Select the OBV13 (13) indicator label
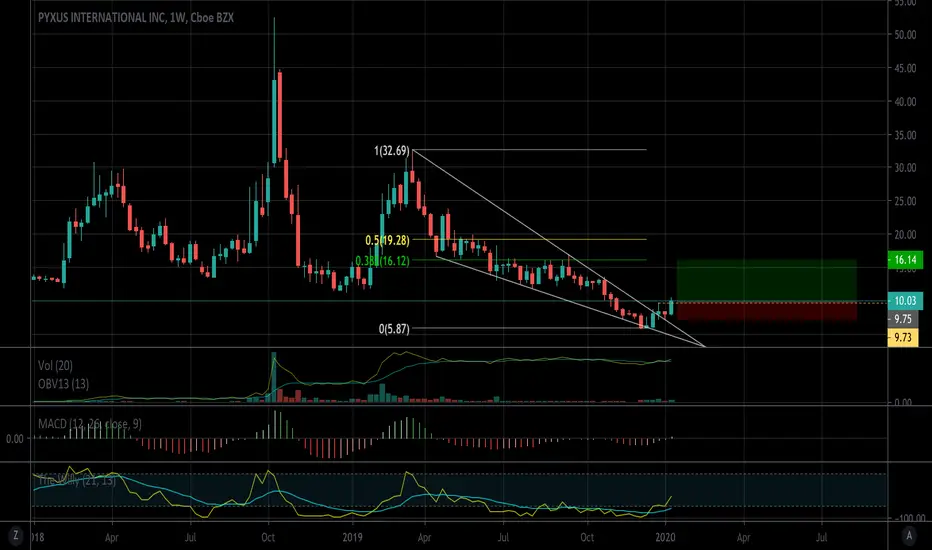The image size is (932, 550). coord(64,384)
